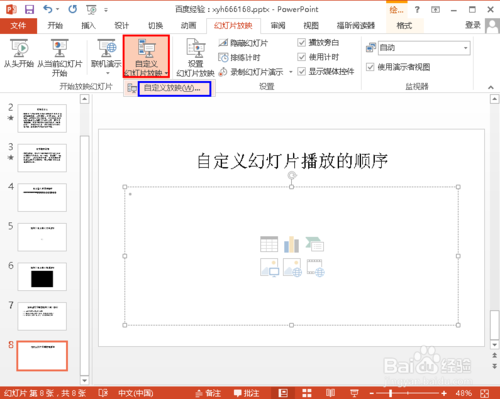Open PowerPoint Help question mark
This screenshot has height=399, width=500.
click(x=417, y=10)
